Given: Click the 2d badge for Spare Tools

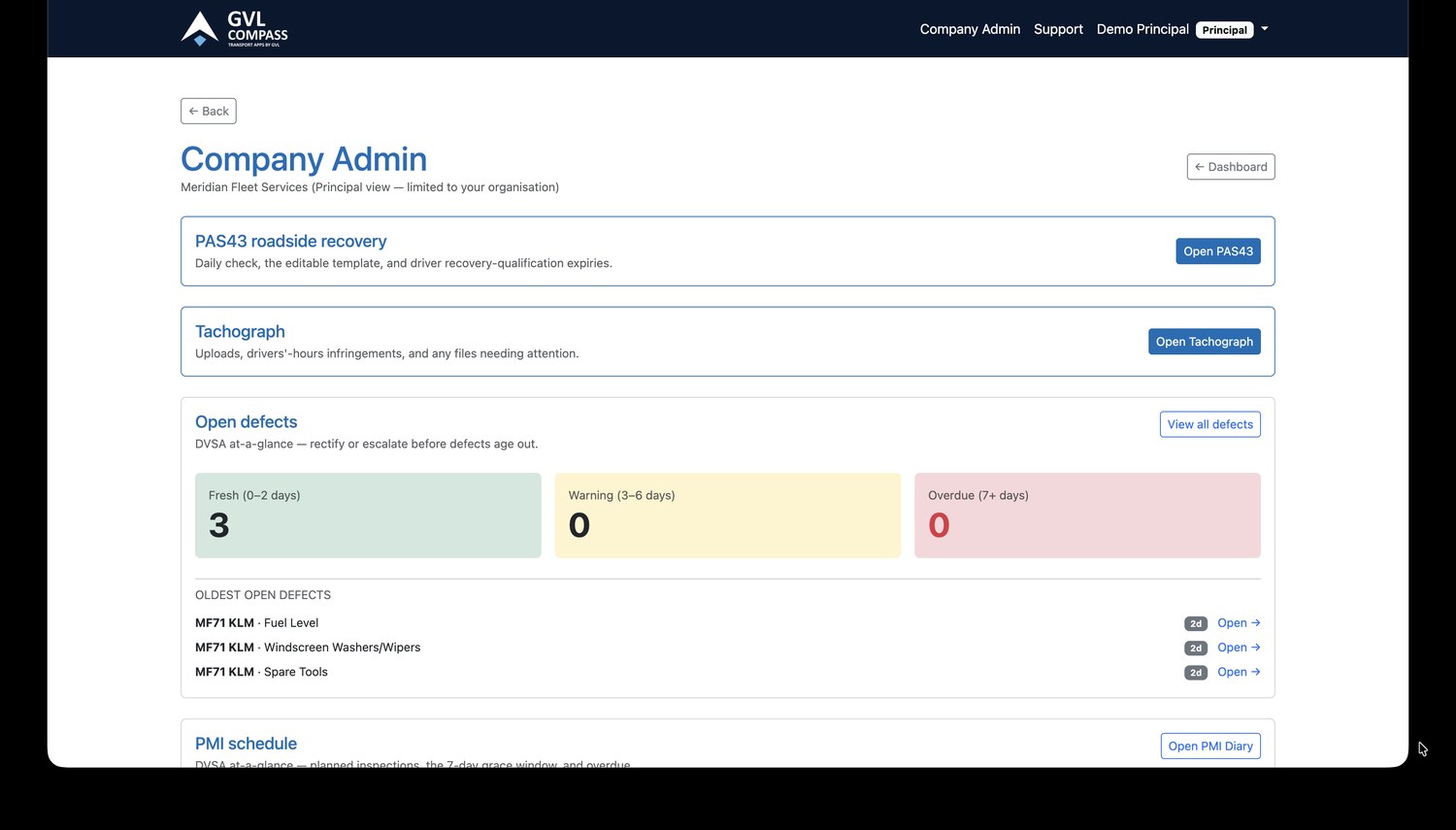Looking at the screenshot, I should 1196,673.
